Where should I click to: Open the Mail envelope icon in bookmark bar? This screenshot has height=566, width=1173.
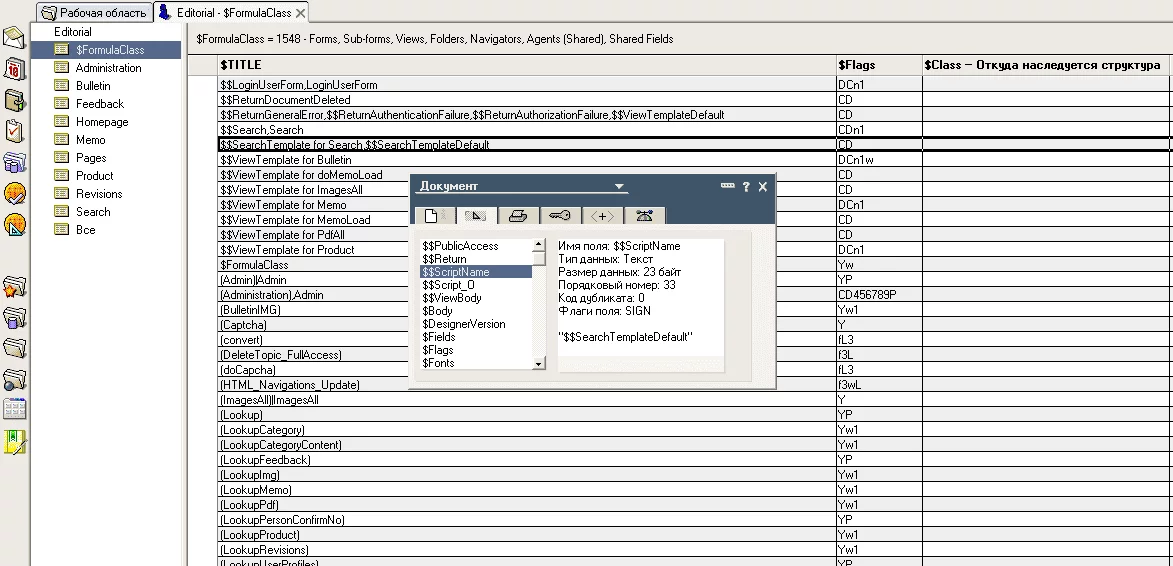pos(14,39)
